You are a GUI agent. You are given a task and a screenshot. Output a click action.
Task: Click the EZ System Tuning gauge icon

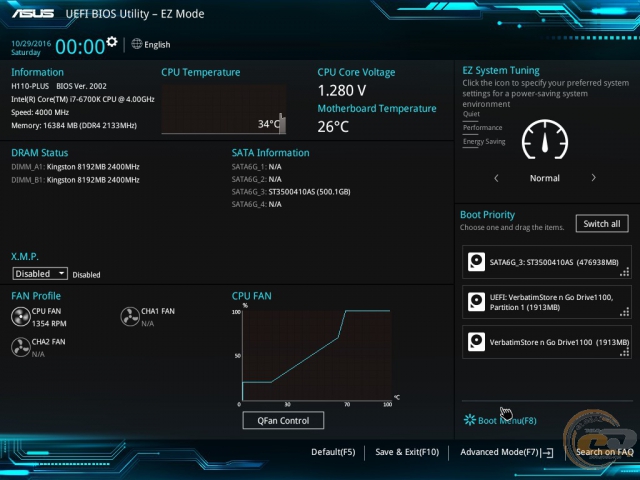pyautogui.click(x=545, y=139)
